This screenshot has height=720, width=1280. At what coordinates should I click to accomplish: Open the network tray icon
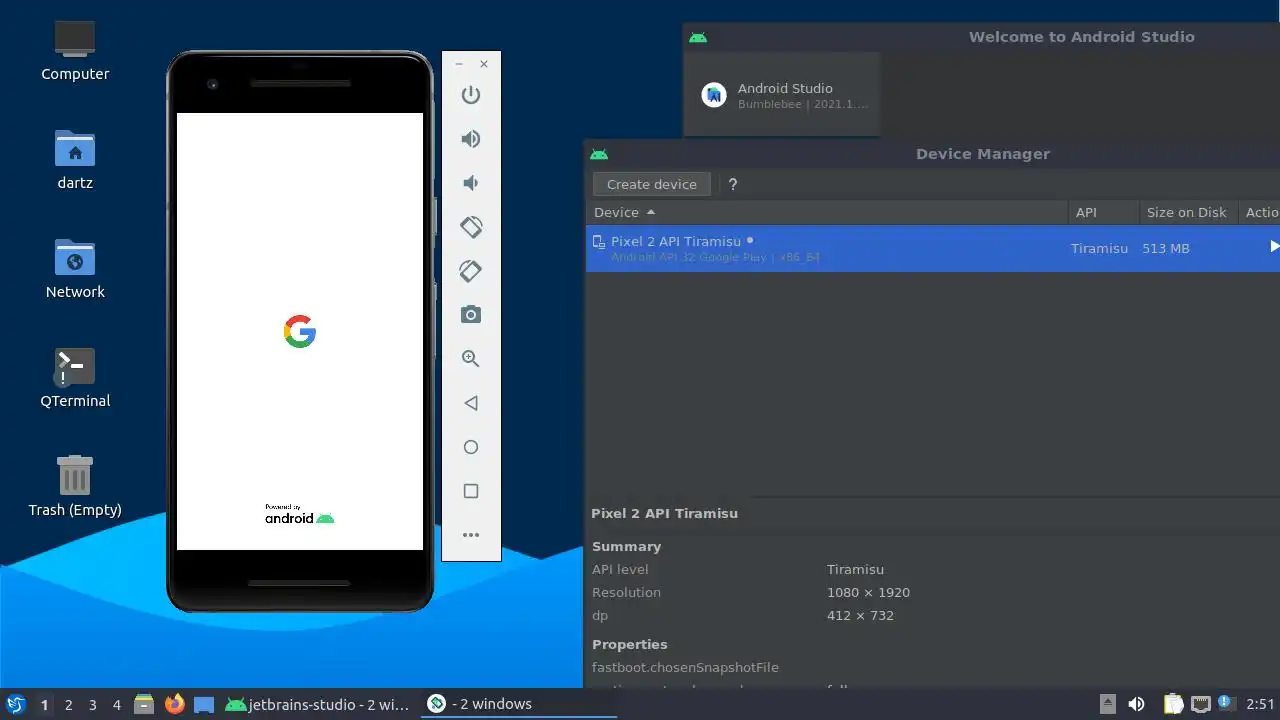click(1200, 704)
